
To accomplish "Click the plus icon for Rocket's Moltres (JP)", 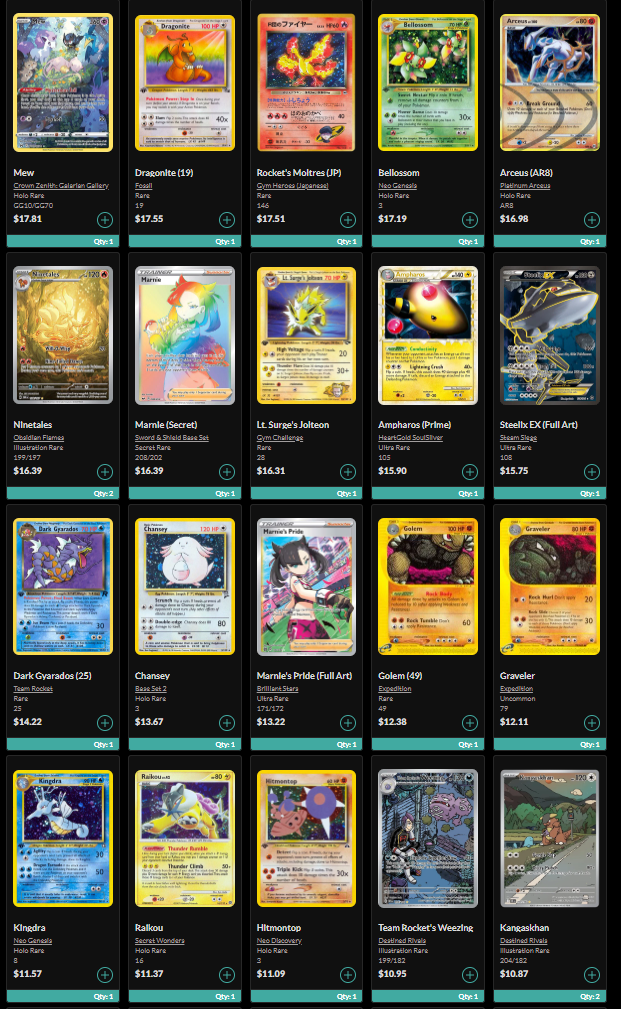I will point(348,220).
